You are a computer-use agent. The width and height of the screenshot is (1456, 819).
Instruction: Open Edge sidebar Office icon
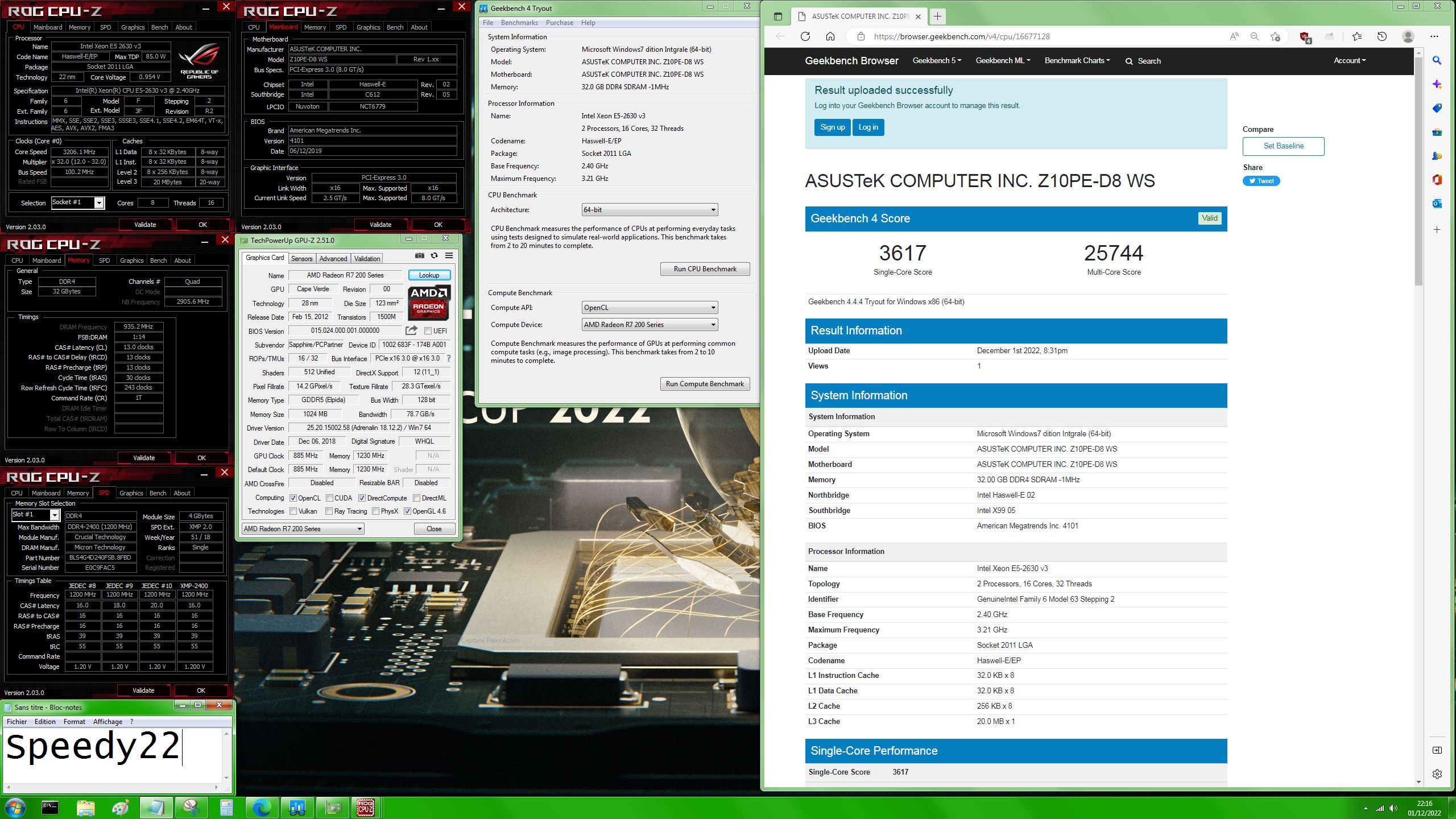[1437, 180]
